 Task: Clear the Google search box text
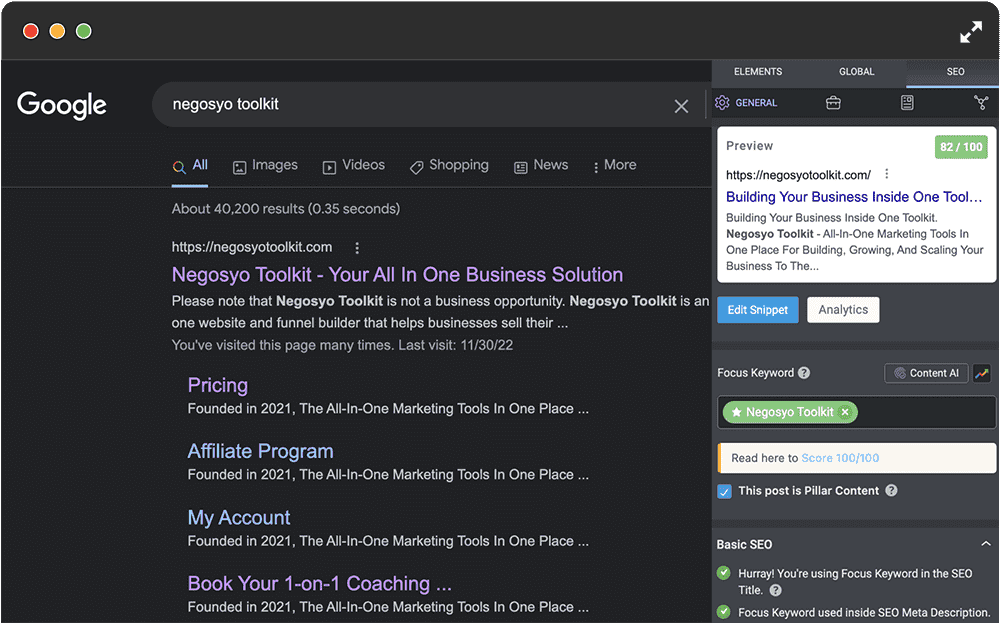(681, 106)
